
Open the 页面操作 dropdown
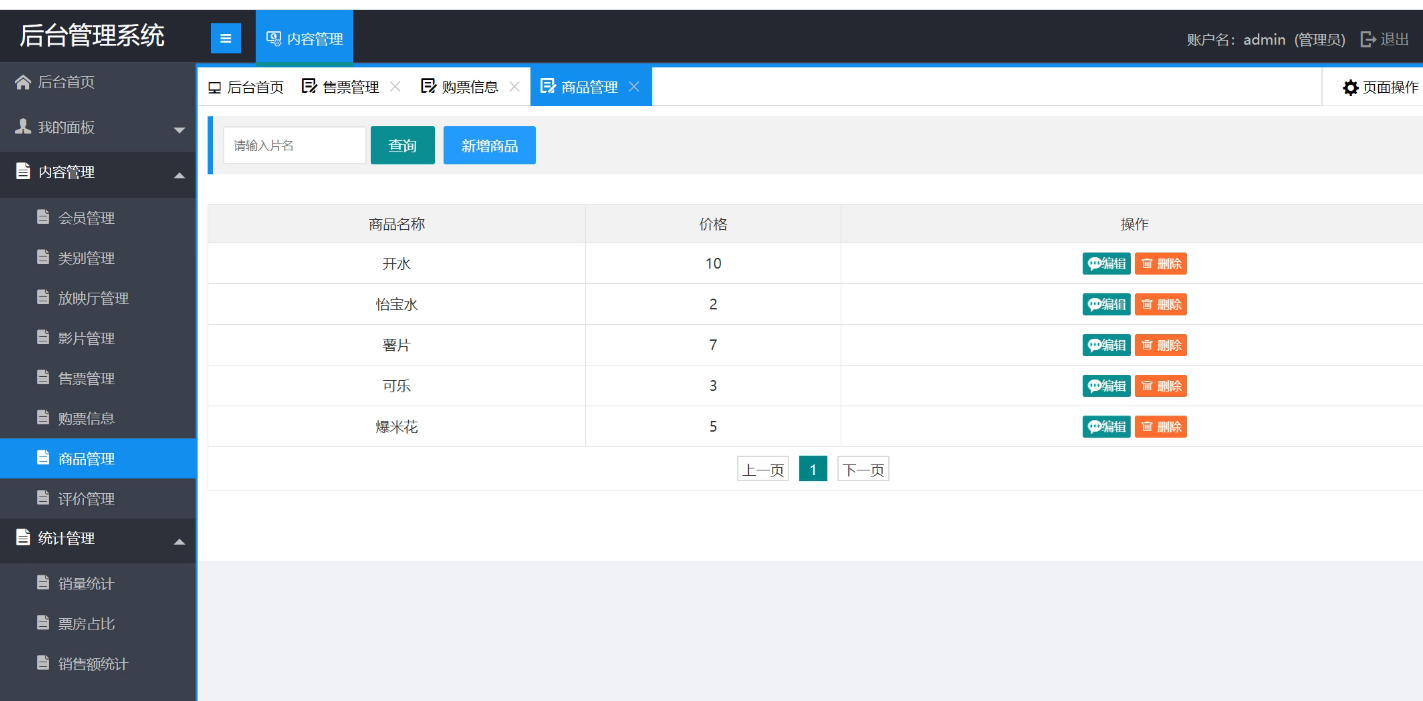(1380, 88)
